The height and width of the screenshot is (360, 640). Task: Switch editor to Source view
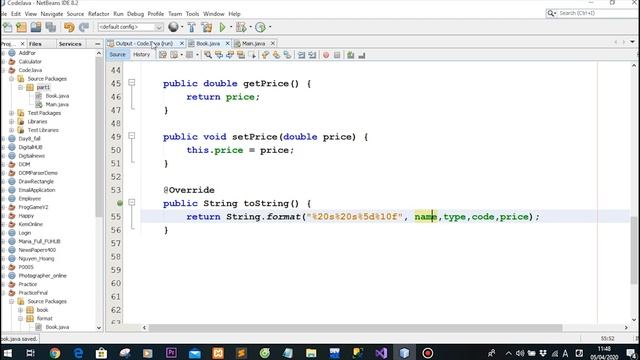coord(118,55)
